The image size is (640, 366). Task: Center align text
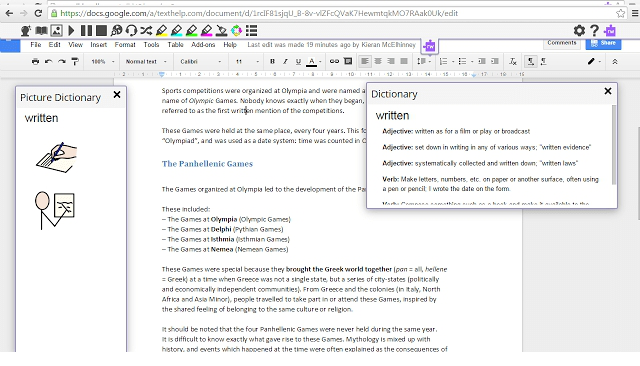[x=378, y=61]
